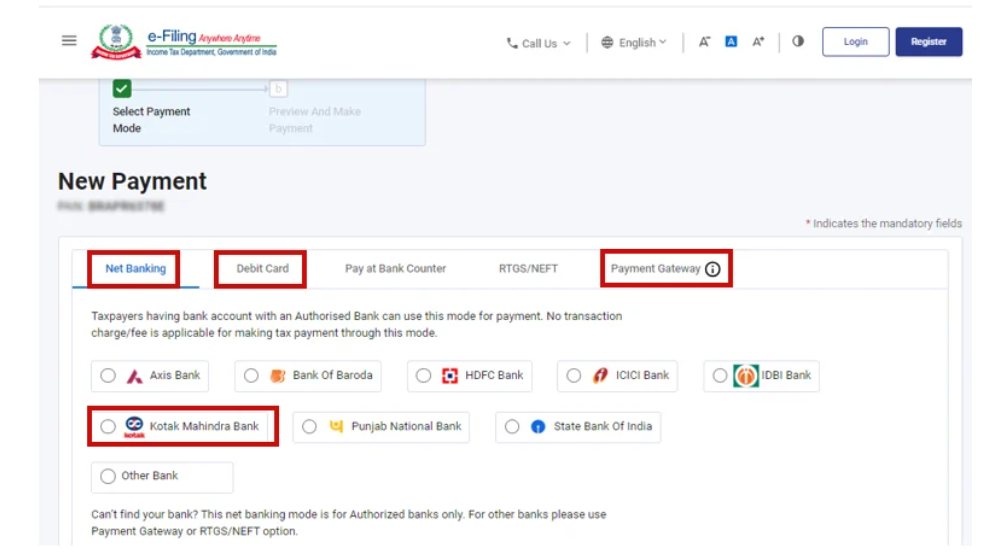The height and width of the screenshot is (558, 986).
Task: Select Bank Of Baroda radio button
Action: 251,376
